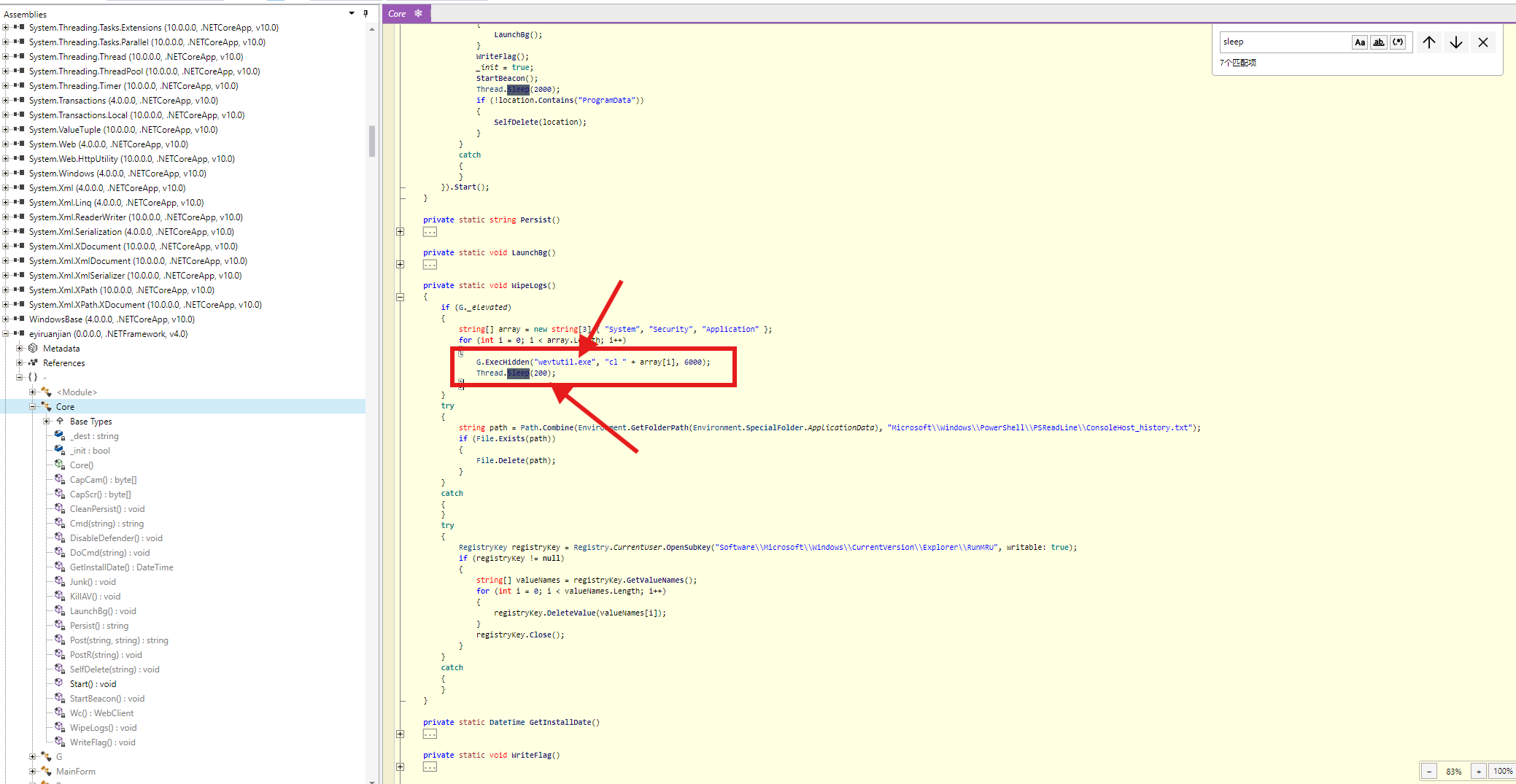Toggle whole word match in search
Viewport: 1516px width, 784px height.
pyautogui.click(x=1379, y=42)
